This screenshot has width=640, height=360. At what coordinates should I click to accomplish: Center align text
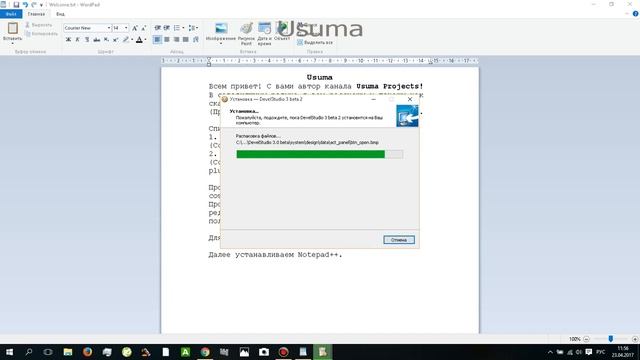pyautogui.click(x=167, y=40)
